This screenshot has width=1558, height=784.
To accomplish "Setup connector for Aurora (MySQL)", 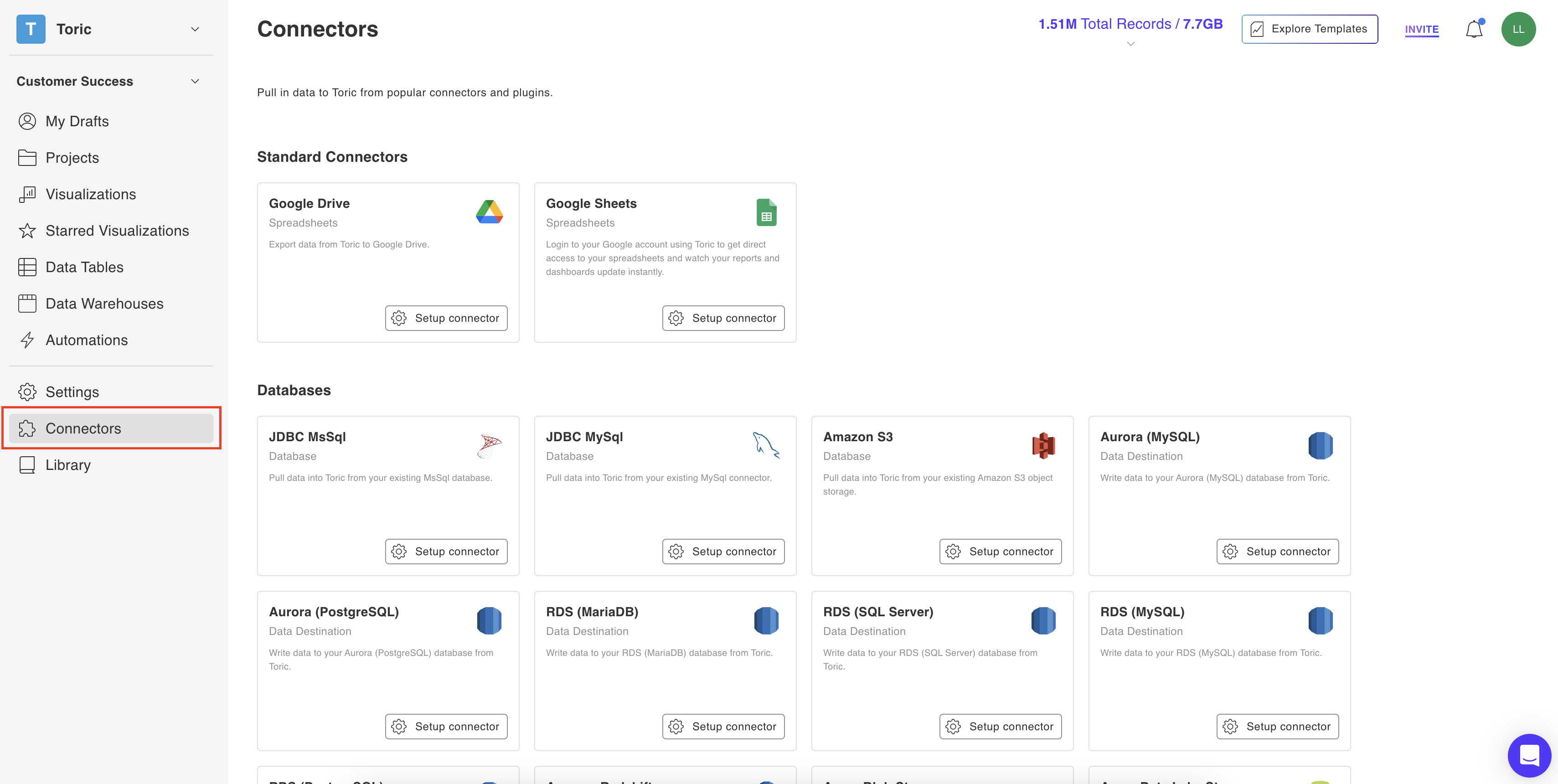I will pyautogui.click(x=1277, y=551).
